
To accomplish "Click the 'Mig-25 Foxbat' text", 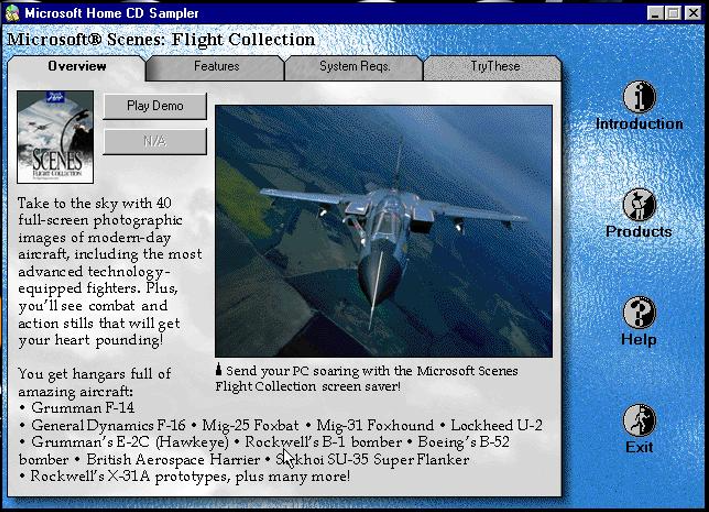I will [250, 426].
